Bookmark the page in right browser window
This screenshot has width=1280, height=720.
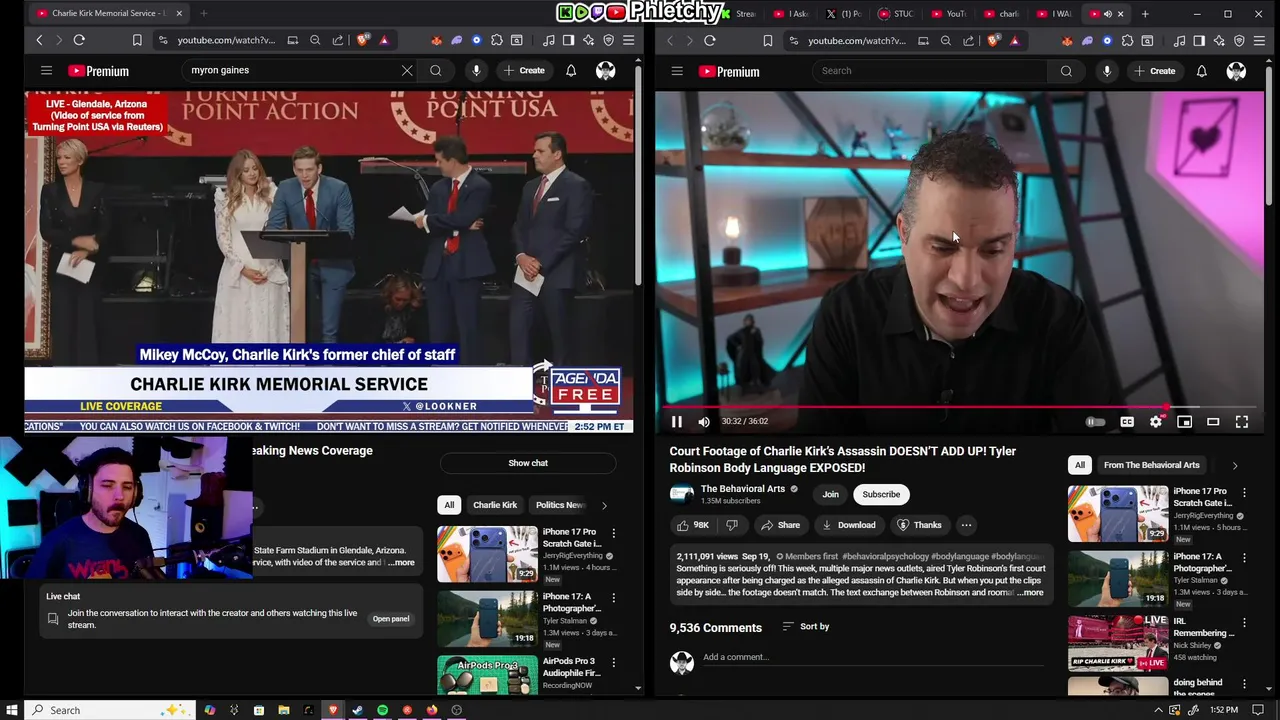coord(768,40)
